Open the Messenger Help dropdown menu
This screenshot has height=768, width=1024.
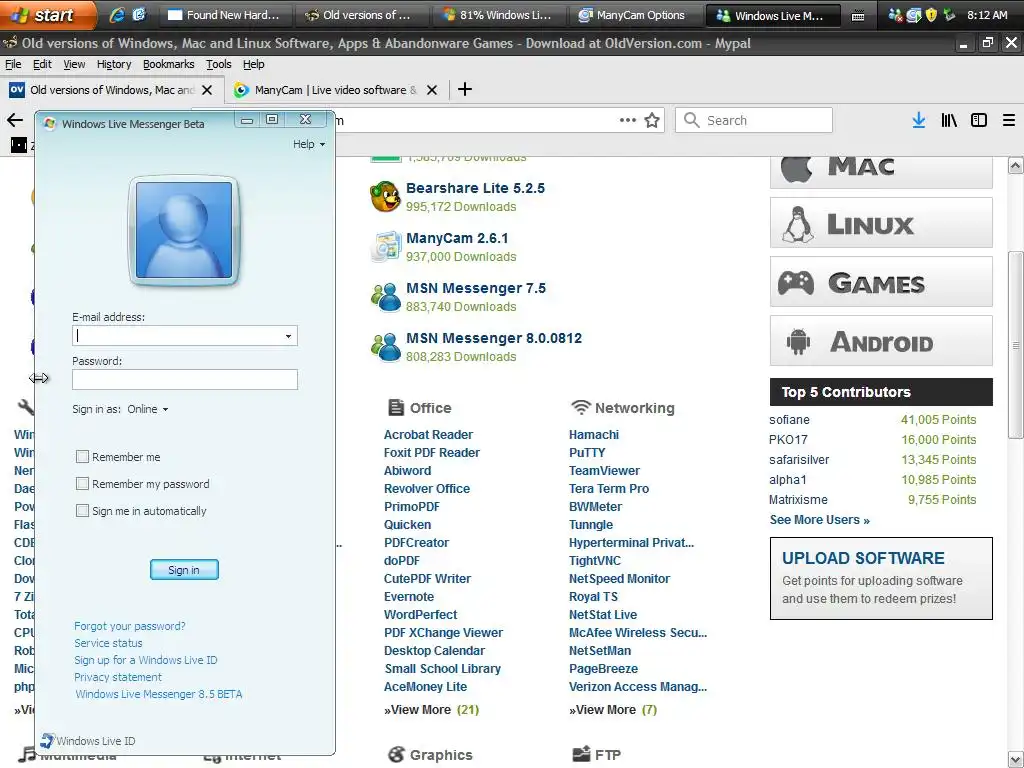point(309,144)
